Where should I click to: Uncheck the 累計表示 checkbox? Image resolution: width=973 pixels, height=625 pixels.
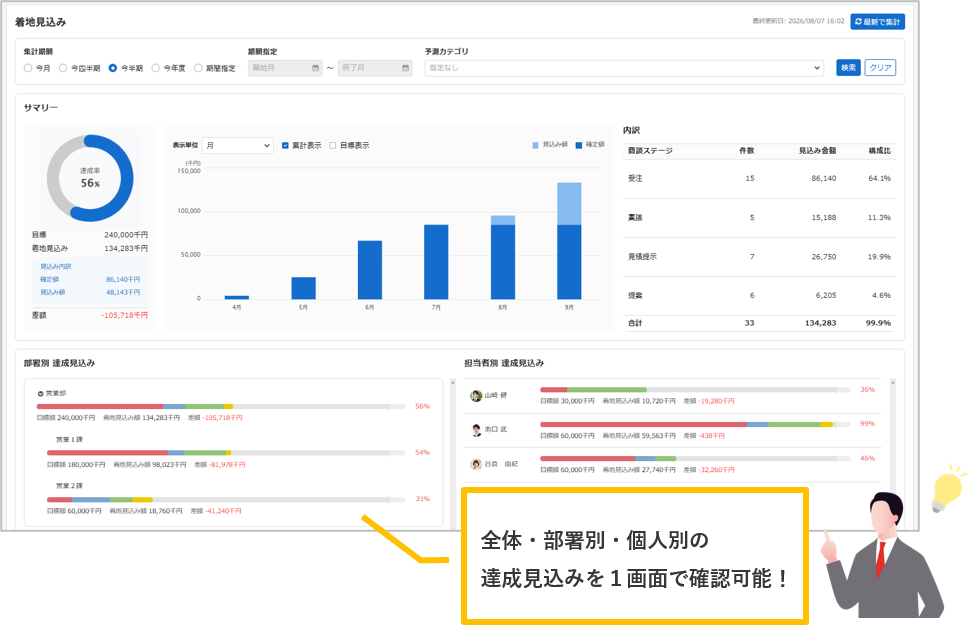pyautogui.click(x=285, y=145)
